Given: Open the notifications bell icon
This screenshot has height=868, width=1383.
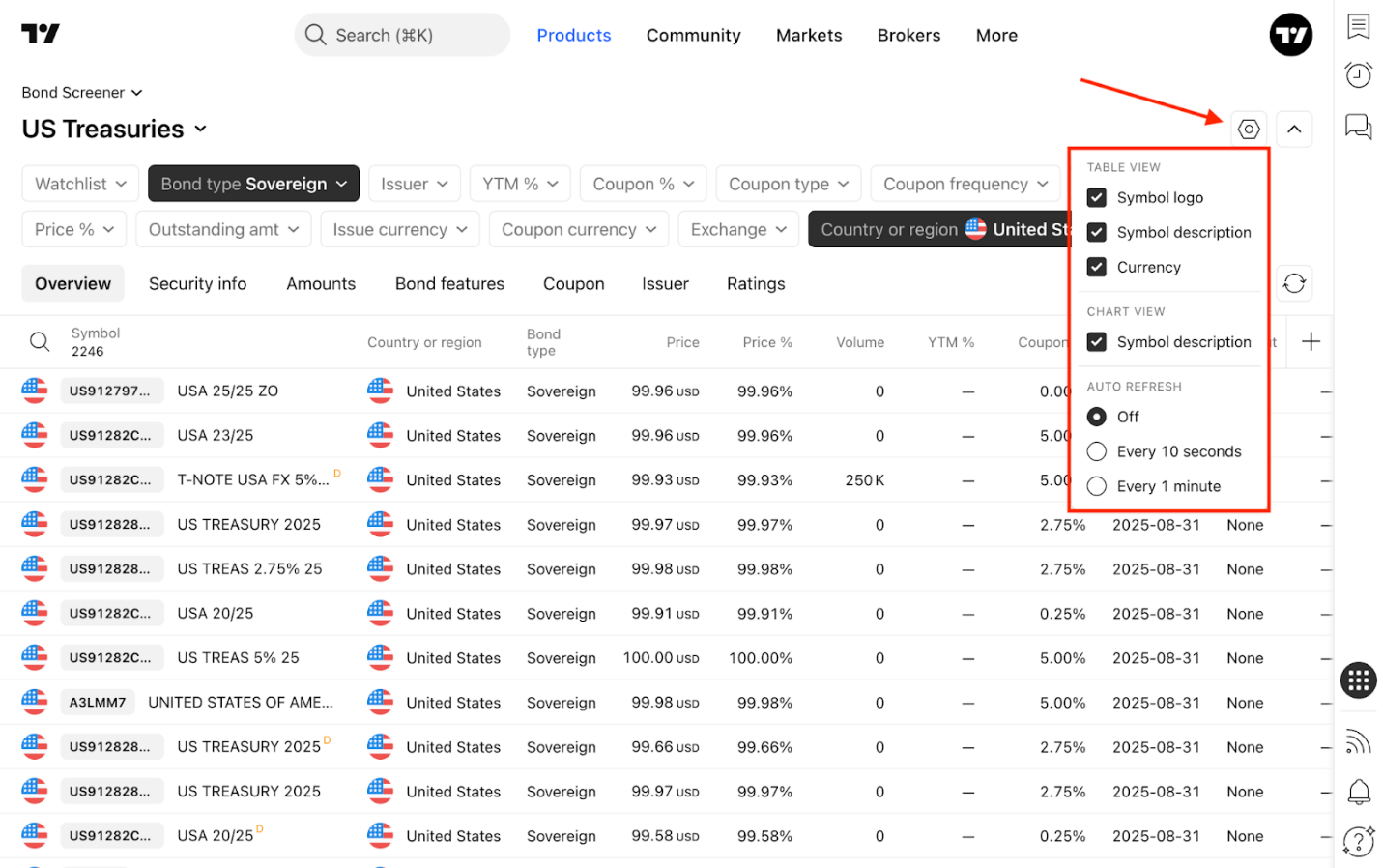Looking at the screenshot, I should tap(1358, 792).
